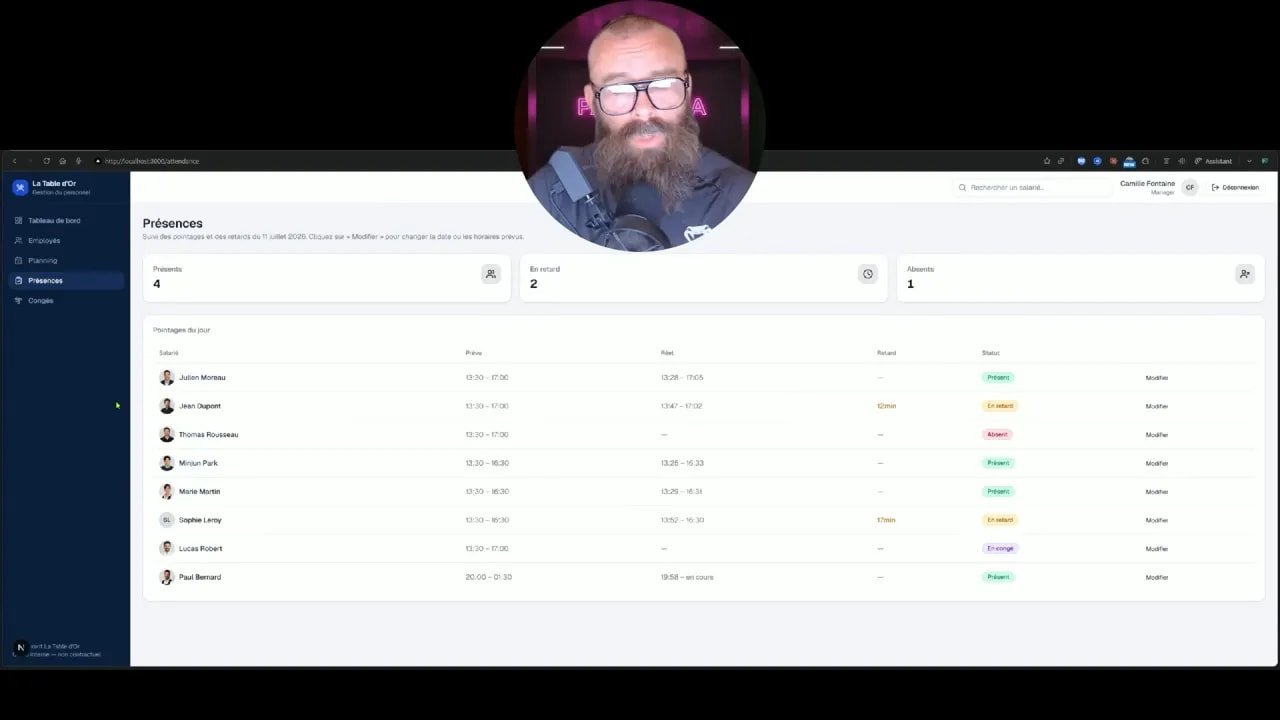Open the Assistant button in browser toolbar
This screenshot has height=720, width=1280.
pos(1214,161)
